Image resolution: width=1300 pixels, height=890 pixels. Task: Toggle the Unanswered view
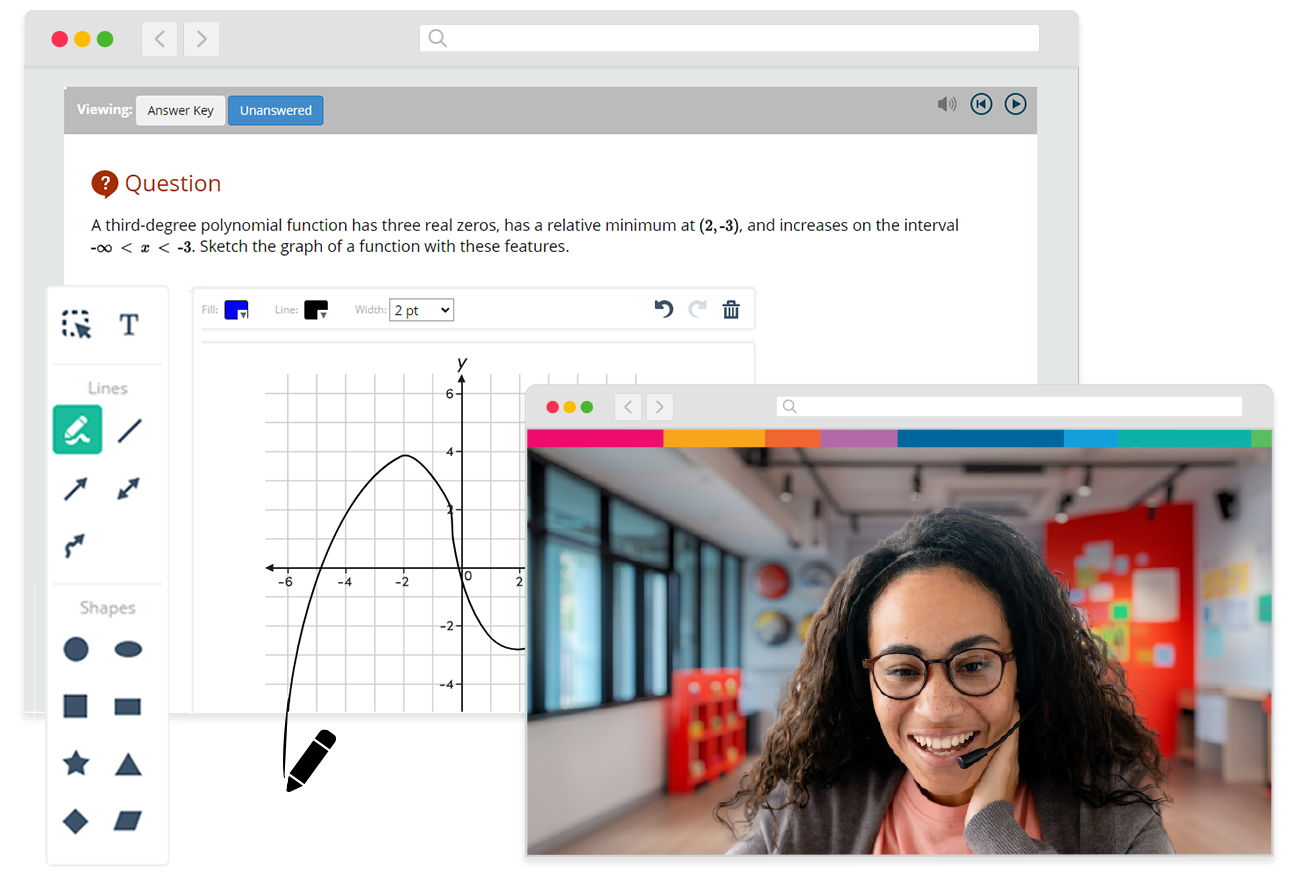[x=275, y=110]
